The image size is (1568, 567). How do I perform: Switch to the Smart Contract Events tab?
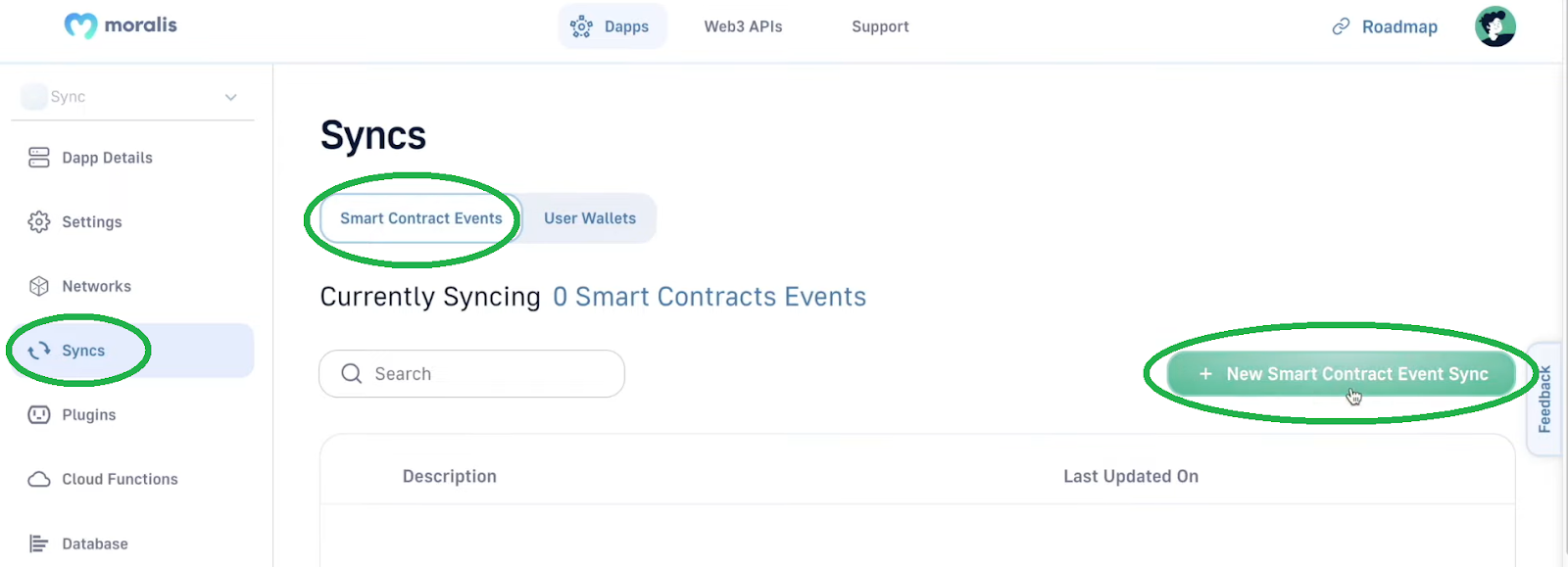pos(420,218)
